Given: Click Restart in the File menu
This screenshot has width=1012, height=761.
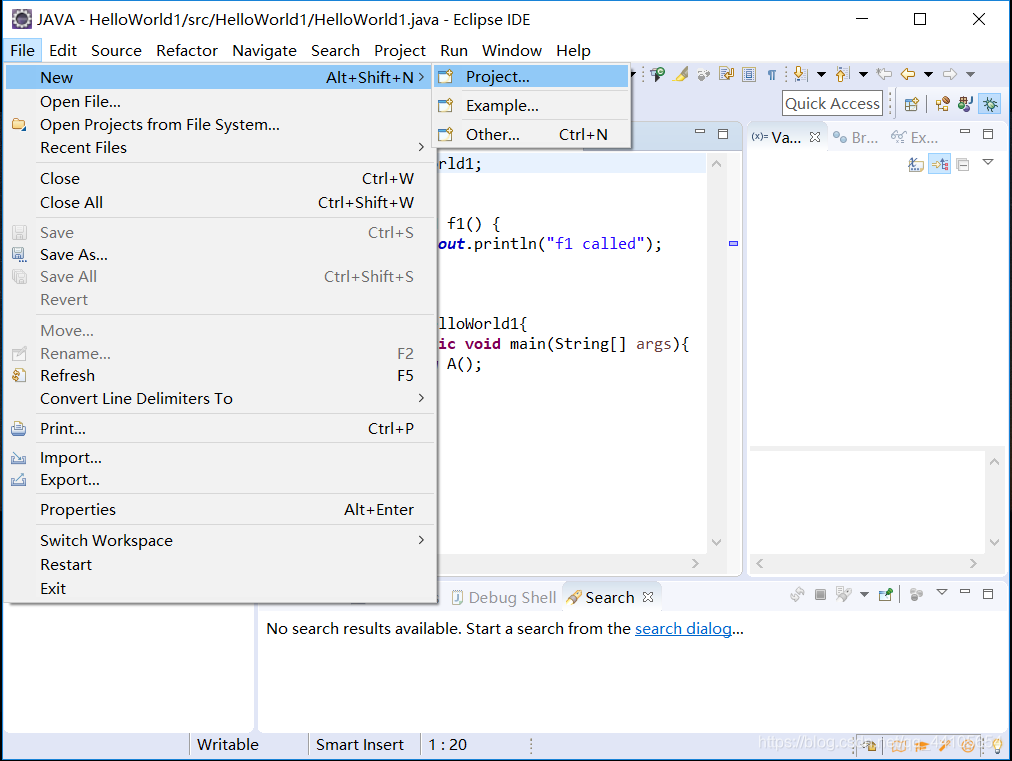Looking at the screenshot, I should click(220, 565).
